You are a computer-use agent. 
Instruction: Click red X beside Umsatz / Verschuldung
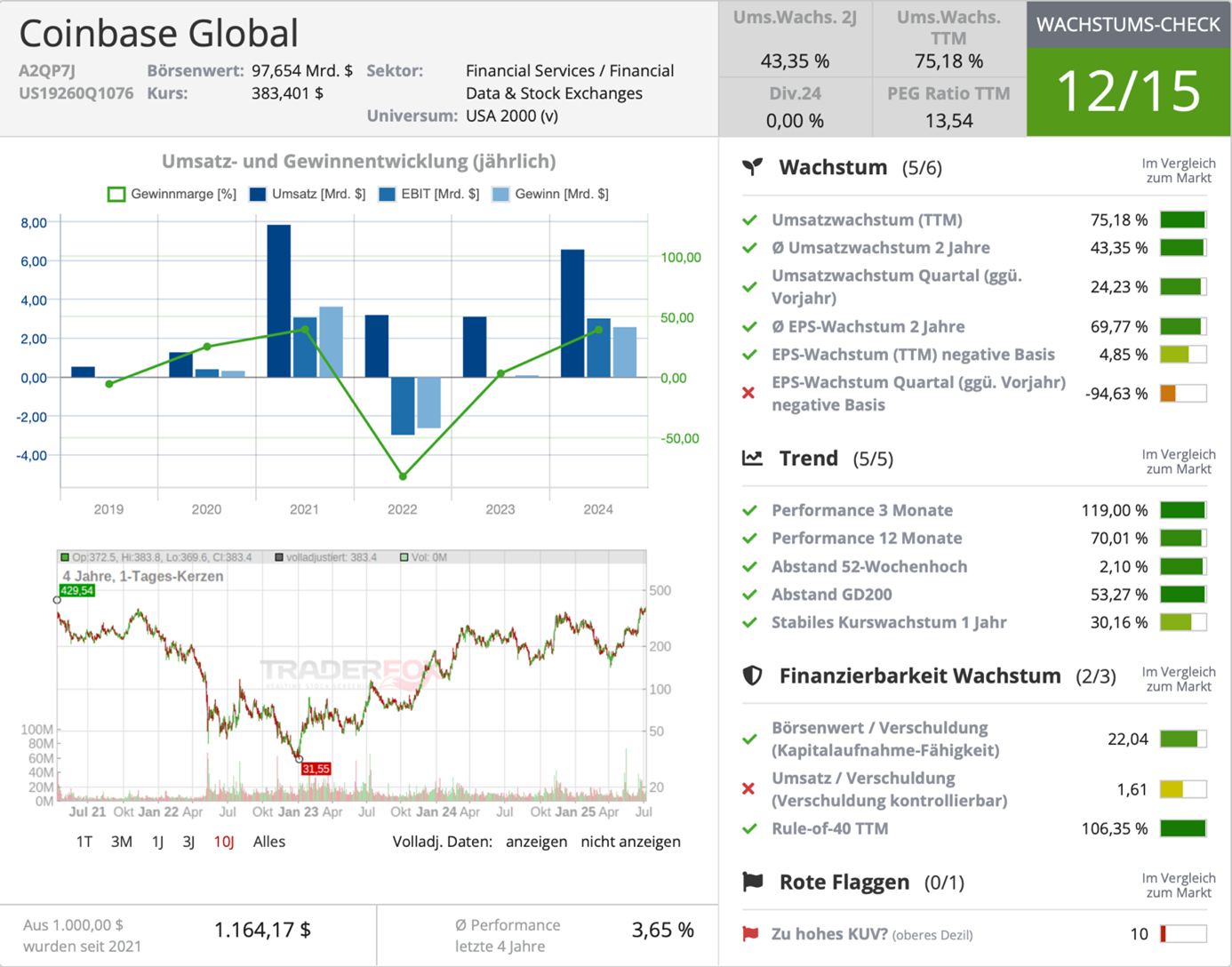point(748,788)
